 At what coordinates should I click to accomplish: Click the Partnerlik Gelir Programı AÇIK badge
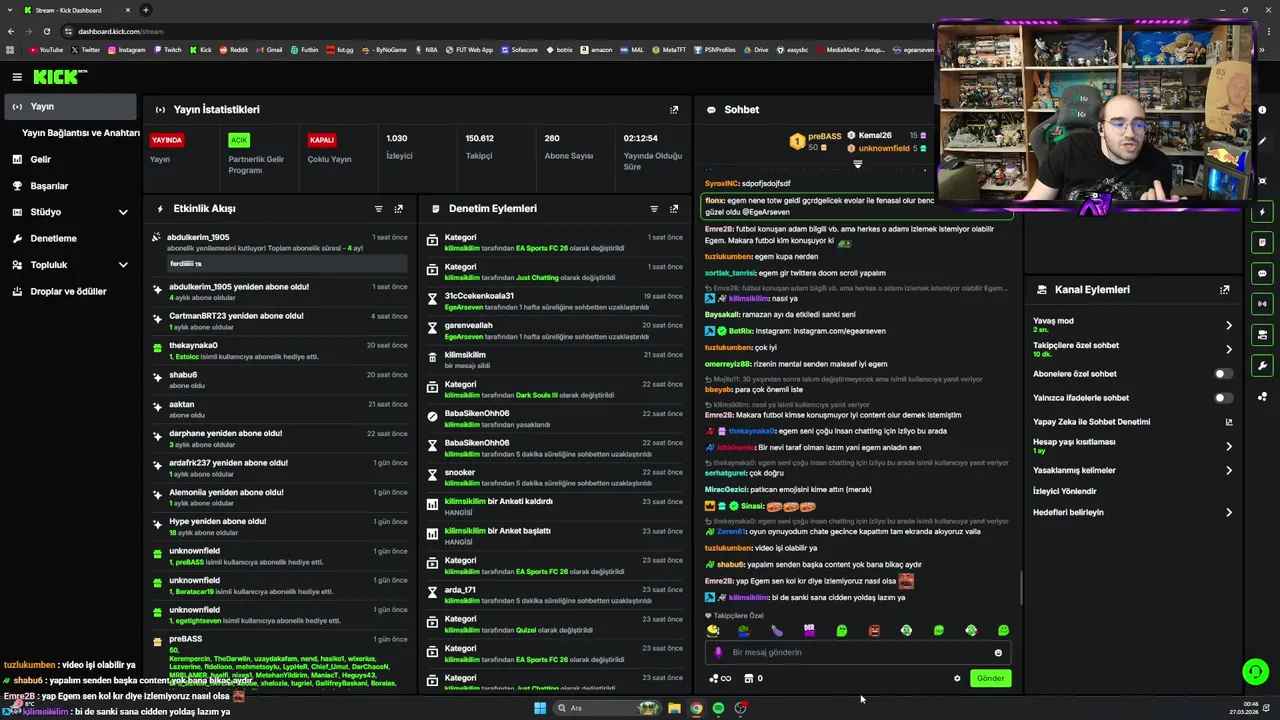point(238,140)
